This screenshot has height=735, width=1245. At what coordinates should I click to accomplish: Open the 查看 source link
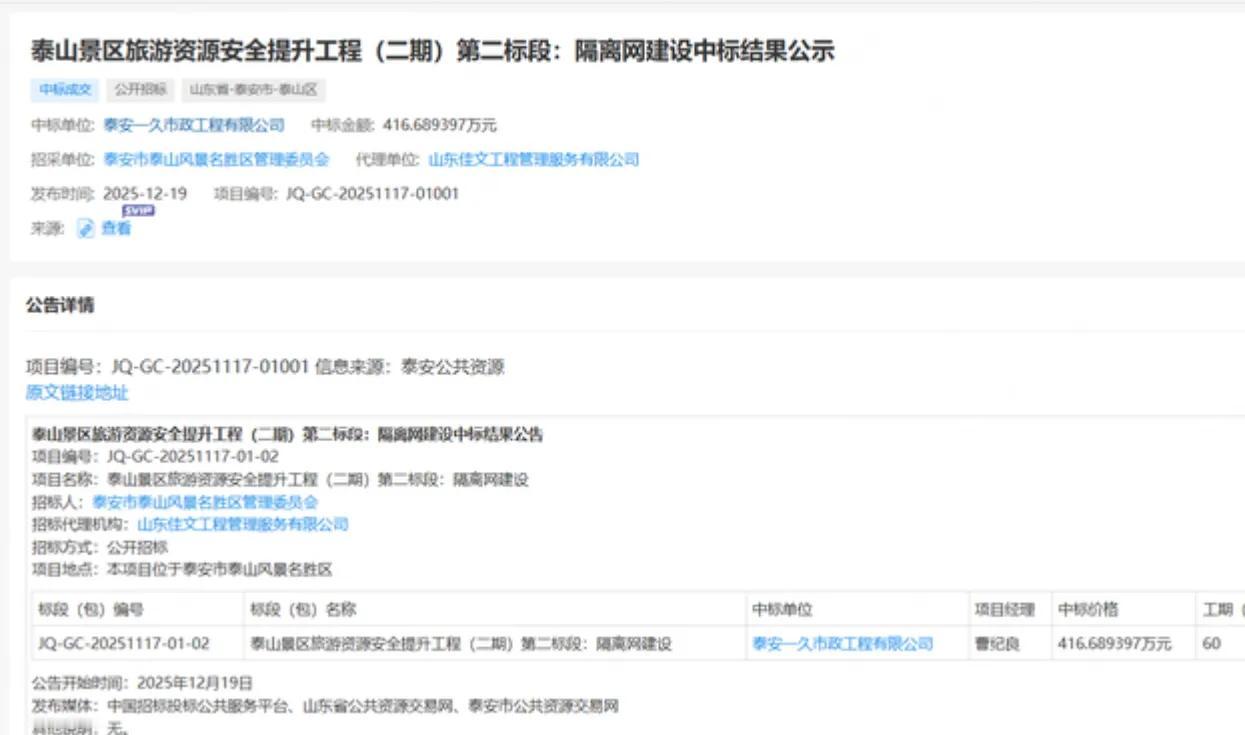[116, 228]
